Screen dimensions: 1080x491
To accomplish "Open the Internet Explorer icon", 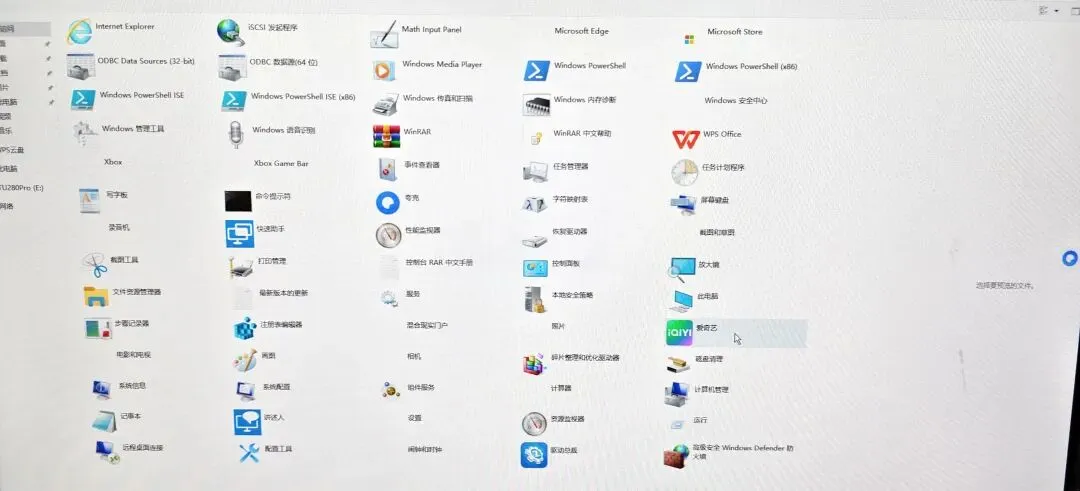I will pyautogui.click(x=80, y=31).
